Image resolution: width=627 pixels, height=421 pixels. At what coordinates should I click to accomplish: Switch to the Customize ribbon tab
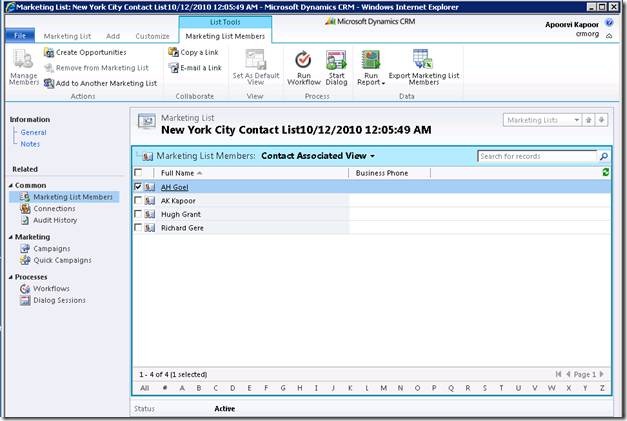pos(152,36)
